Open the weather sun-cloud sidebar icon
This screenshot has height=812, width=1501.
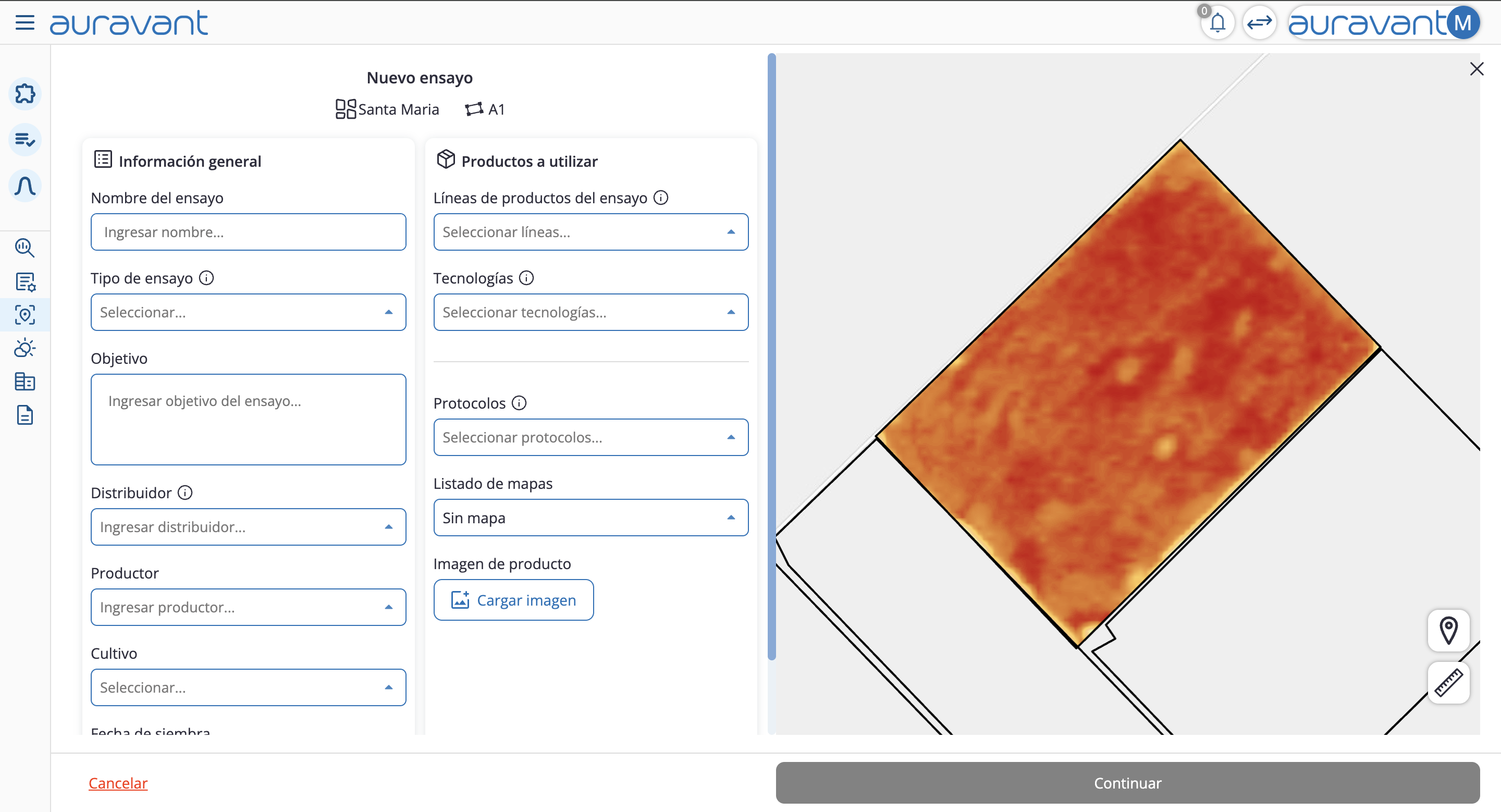[25, 348]
